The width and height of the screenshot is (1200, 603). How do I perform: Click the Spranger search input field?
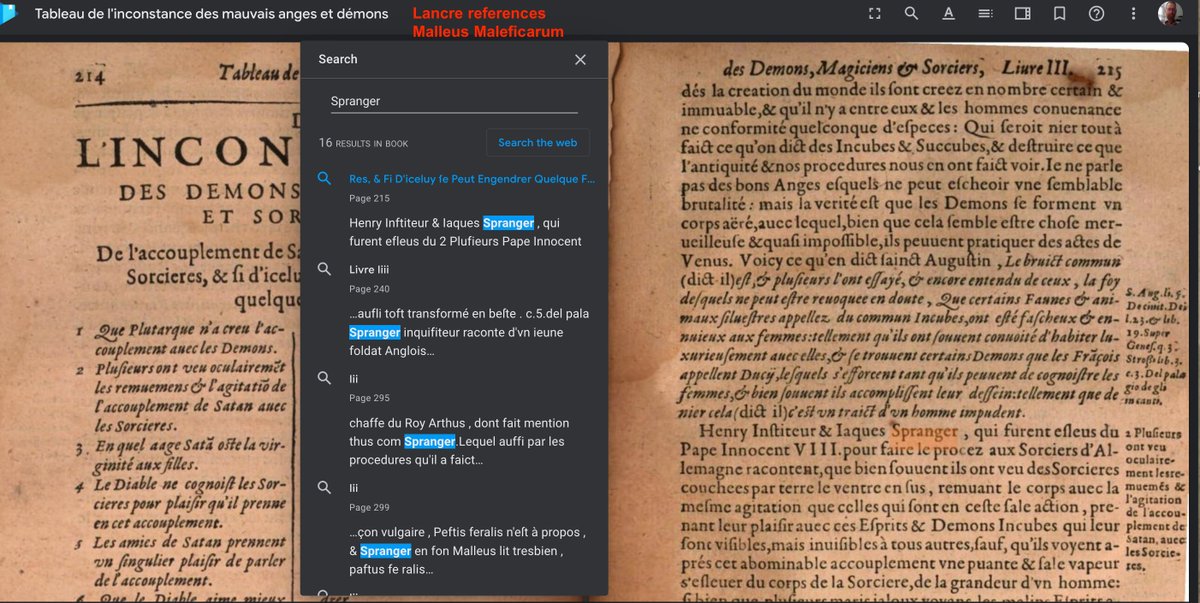(454, 101)
